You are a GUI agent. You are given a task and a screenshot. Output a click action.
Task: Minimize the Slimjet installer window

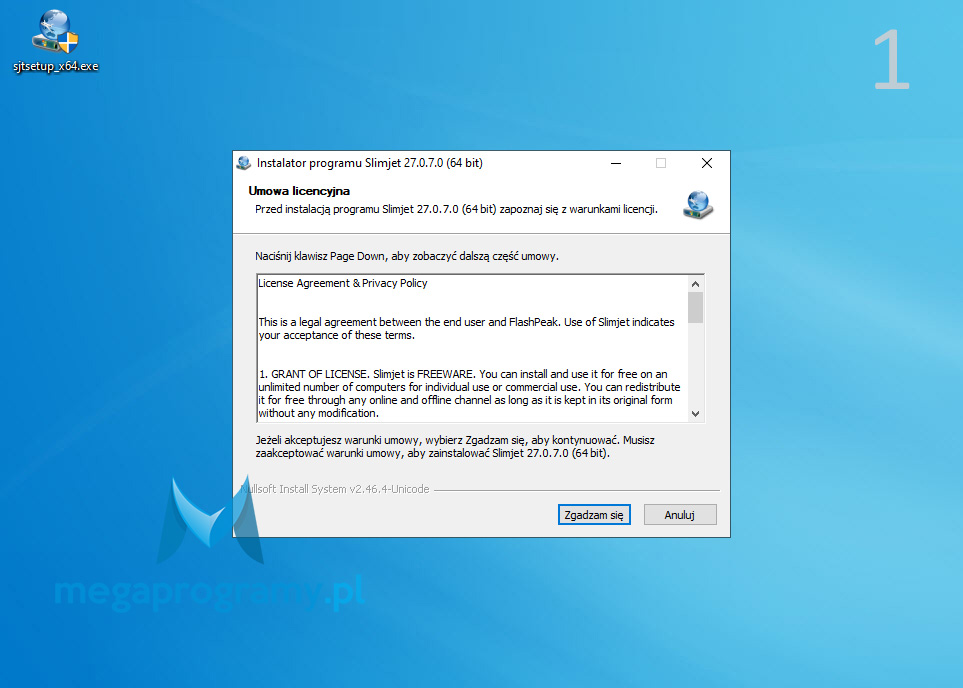pyautogui.click(x=616, y=163)
